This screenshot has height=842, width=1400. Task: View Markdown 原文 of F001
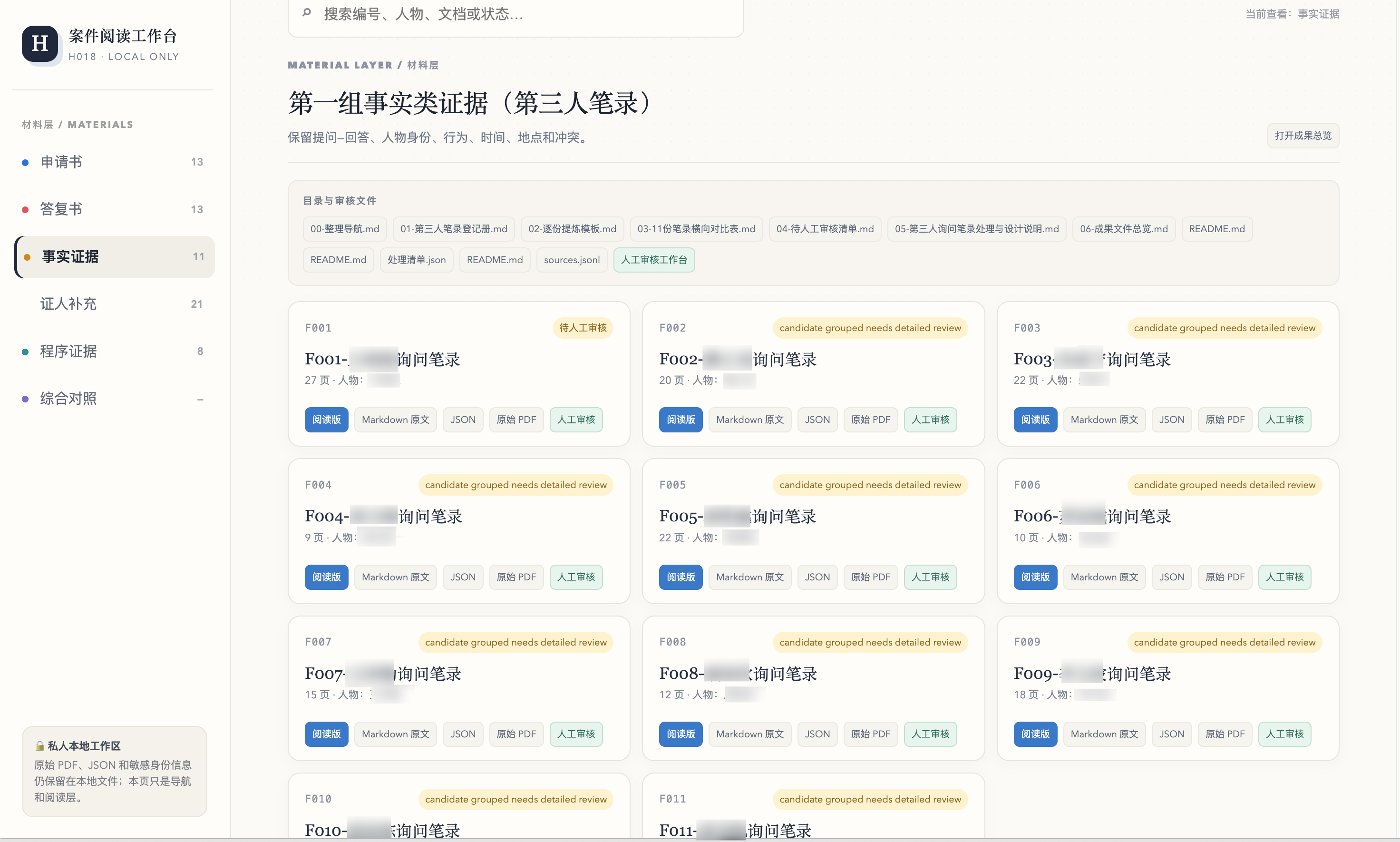tap(395, 420)
